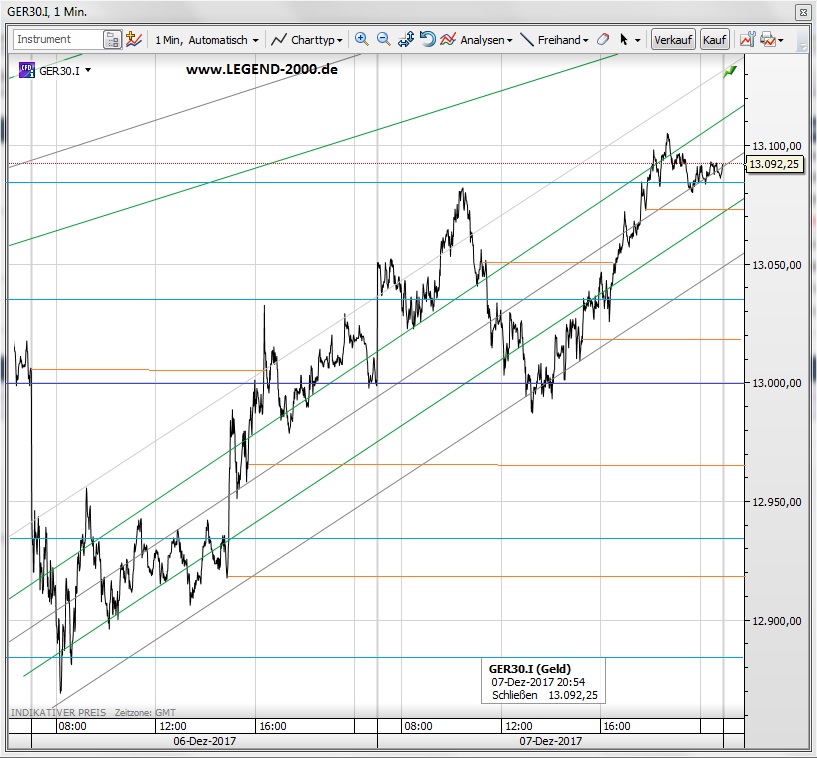Image resolution: width=817 pixels, height=758 pixels.
Task: Reset the chart view with undo arrow
Action: 427,39
